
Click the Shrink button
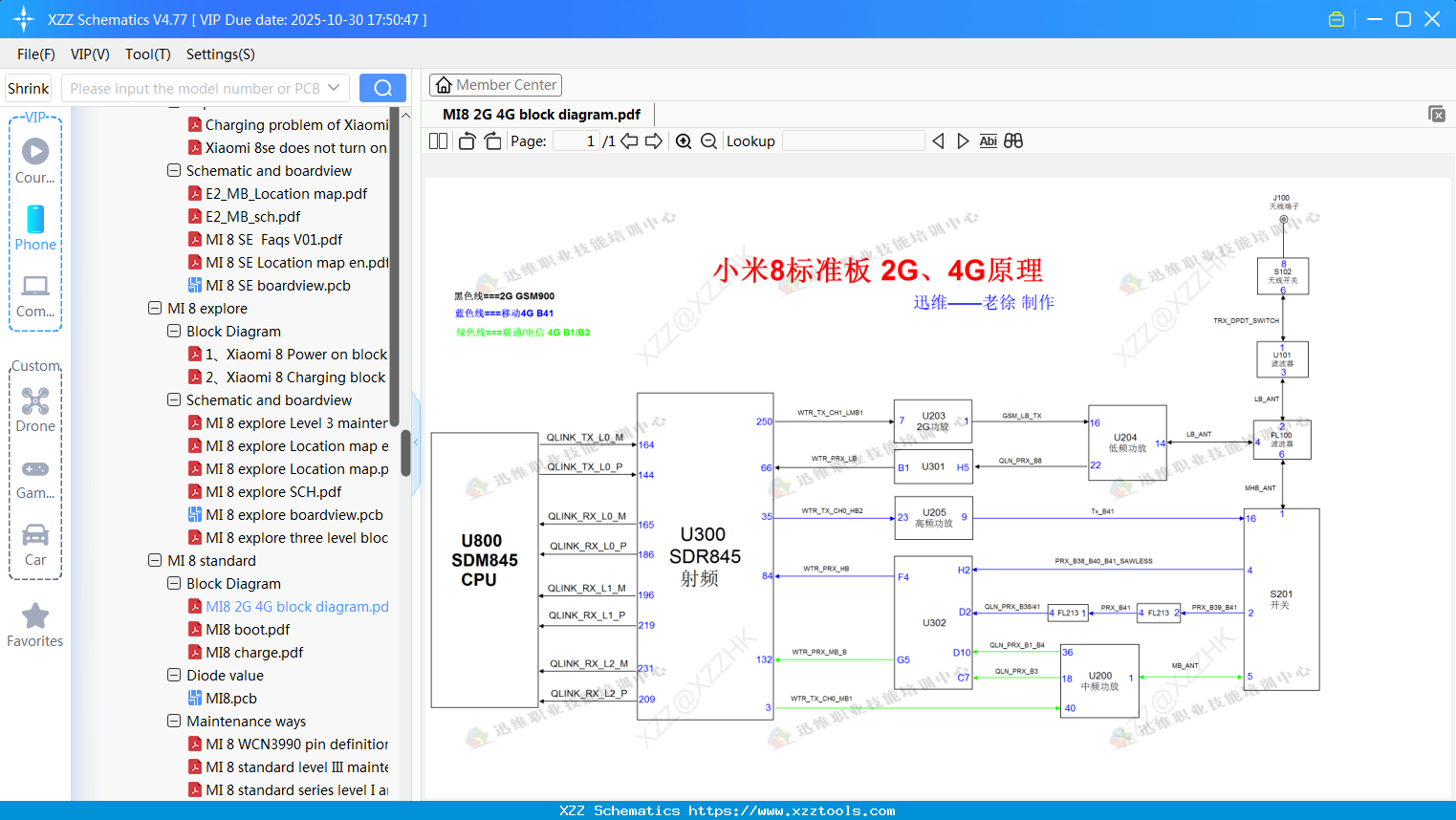pyautogui.click(x=28, y=87)
